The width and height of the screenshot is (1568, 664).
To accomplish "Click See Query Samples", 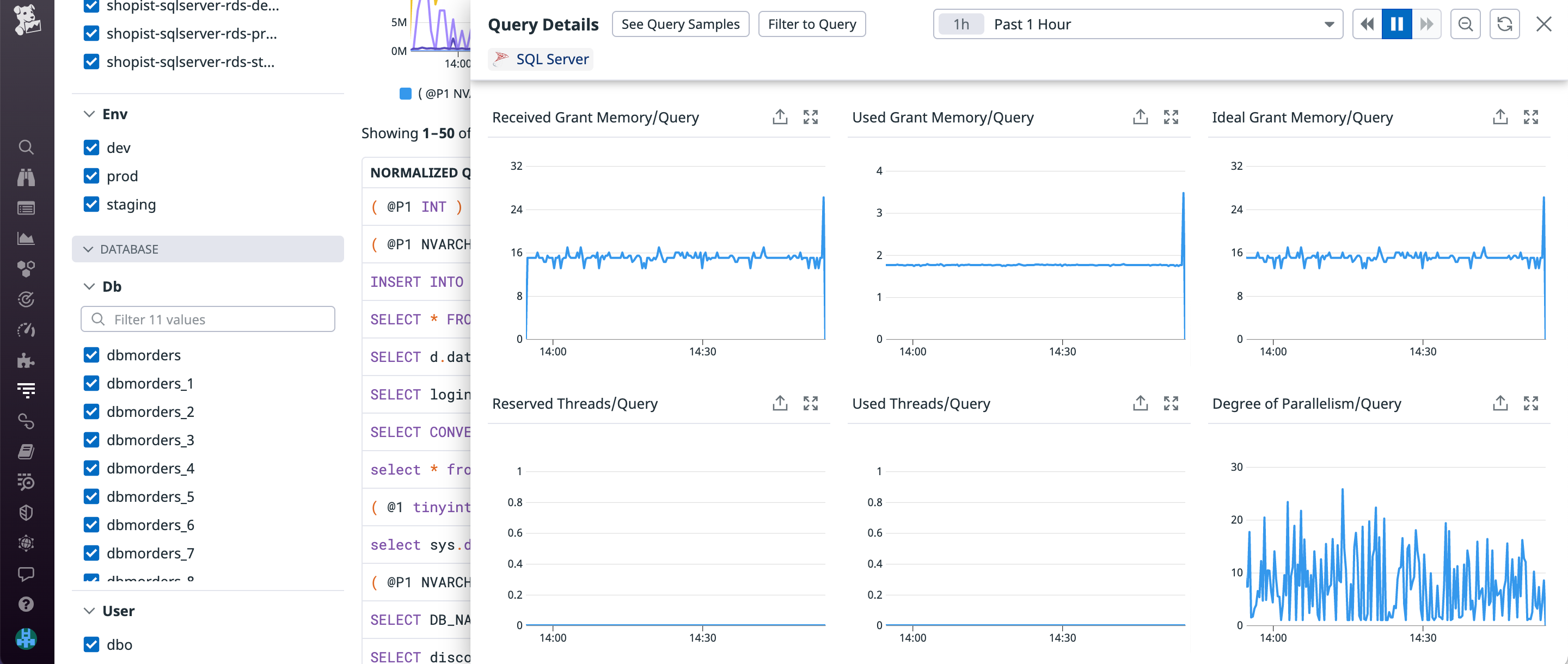I will pos(680,24).
